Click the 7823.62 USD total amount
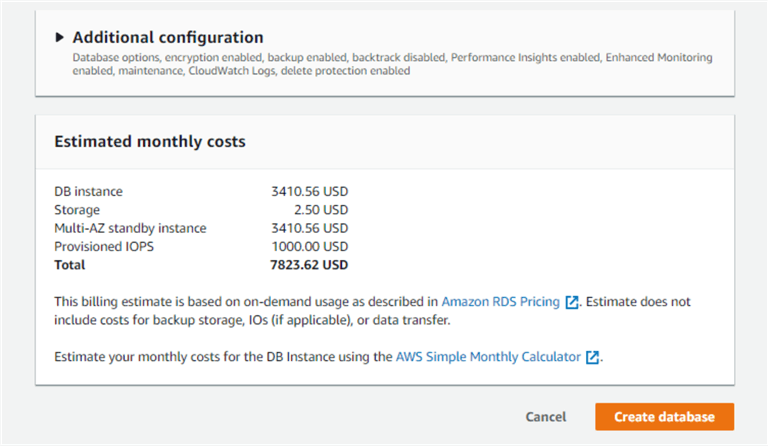Image resolution: width=768 pixels, height=446 pixels. point(310,265)
